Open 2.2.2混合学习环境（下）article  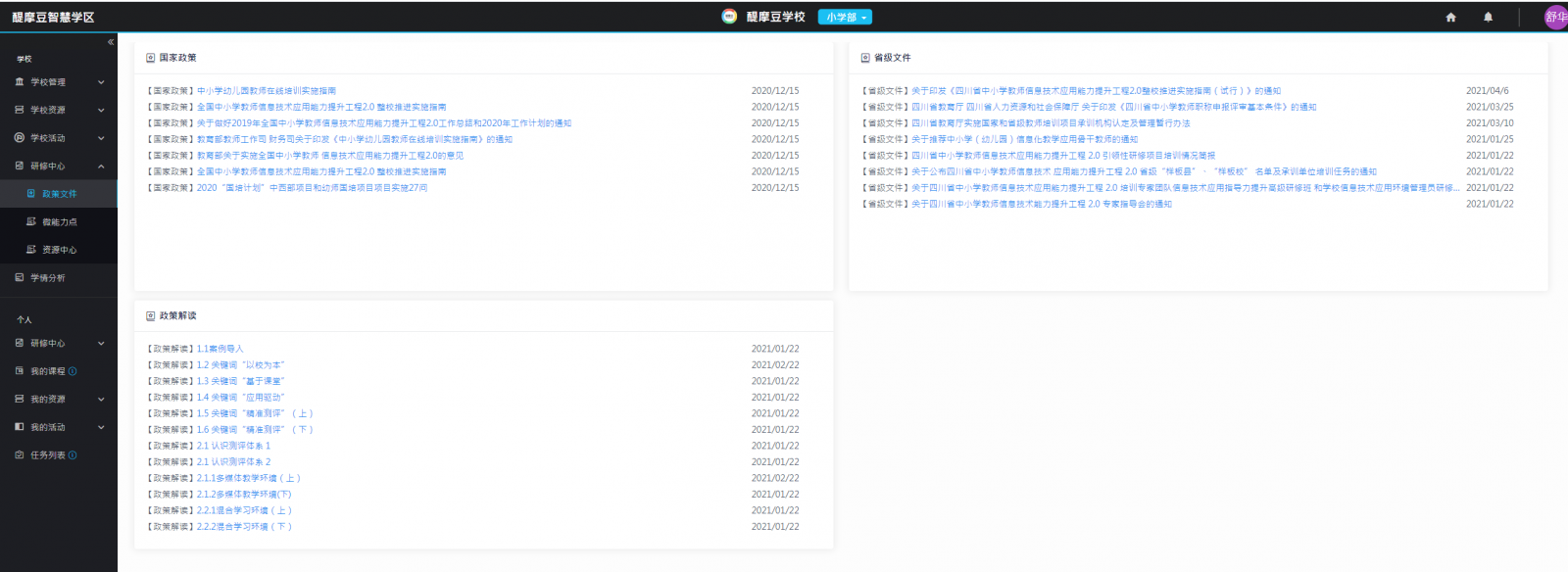tap(244, 527)
